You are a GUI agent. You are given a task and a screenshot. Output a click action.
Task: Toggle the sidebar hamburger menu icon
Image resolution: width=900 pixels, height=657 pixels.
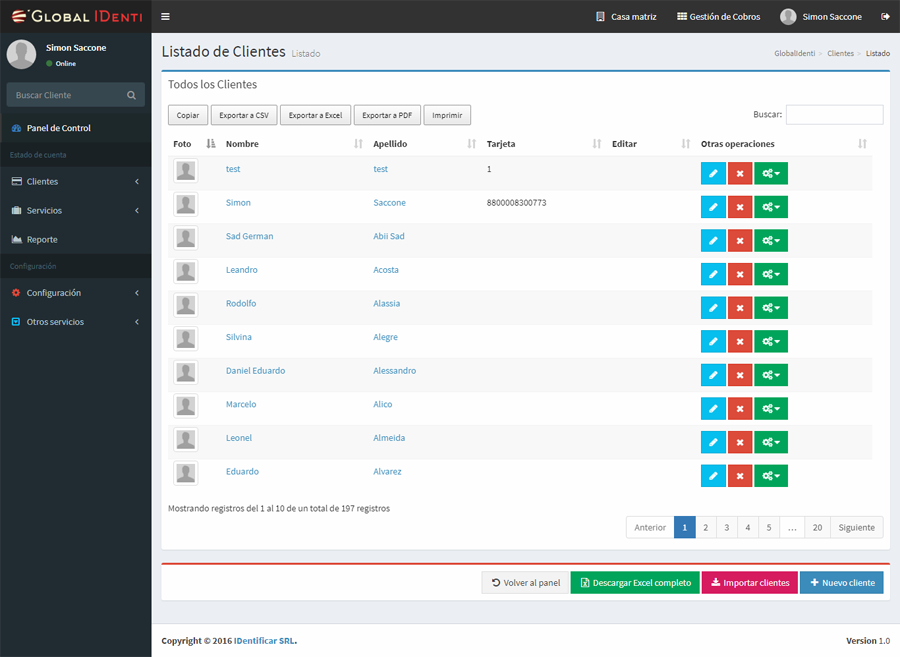point(165,17)
